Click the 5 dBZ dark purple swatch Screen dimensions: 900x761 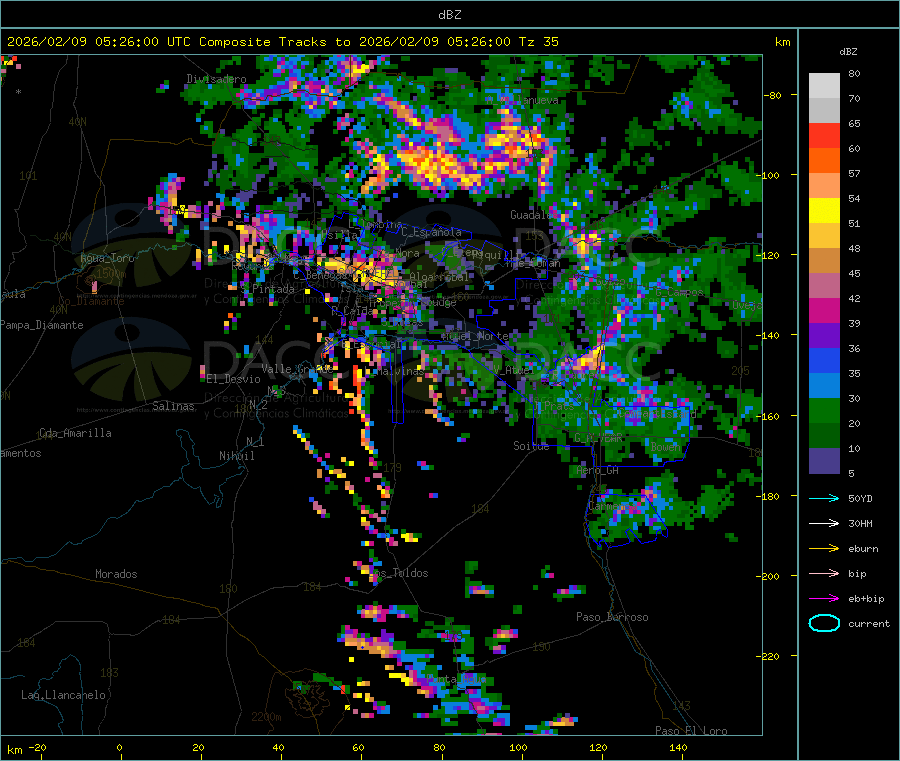(824, 461)
